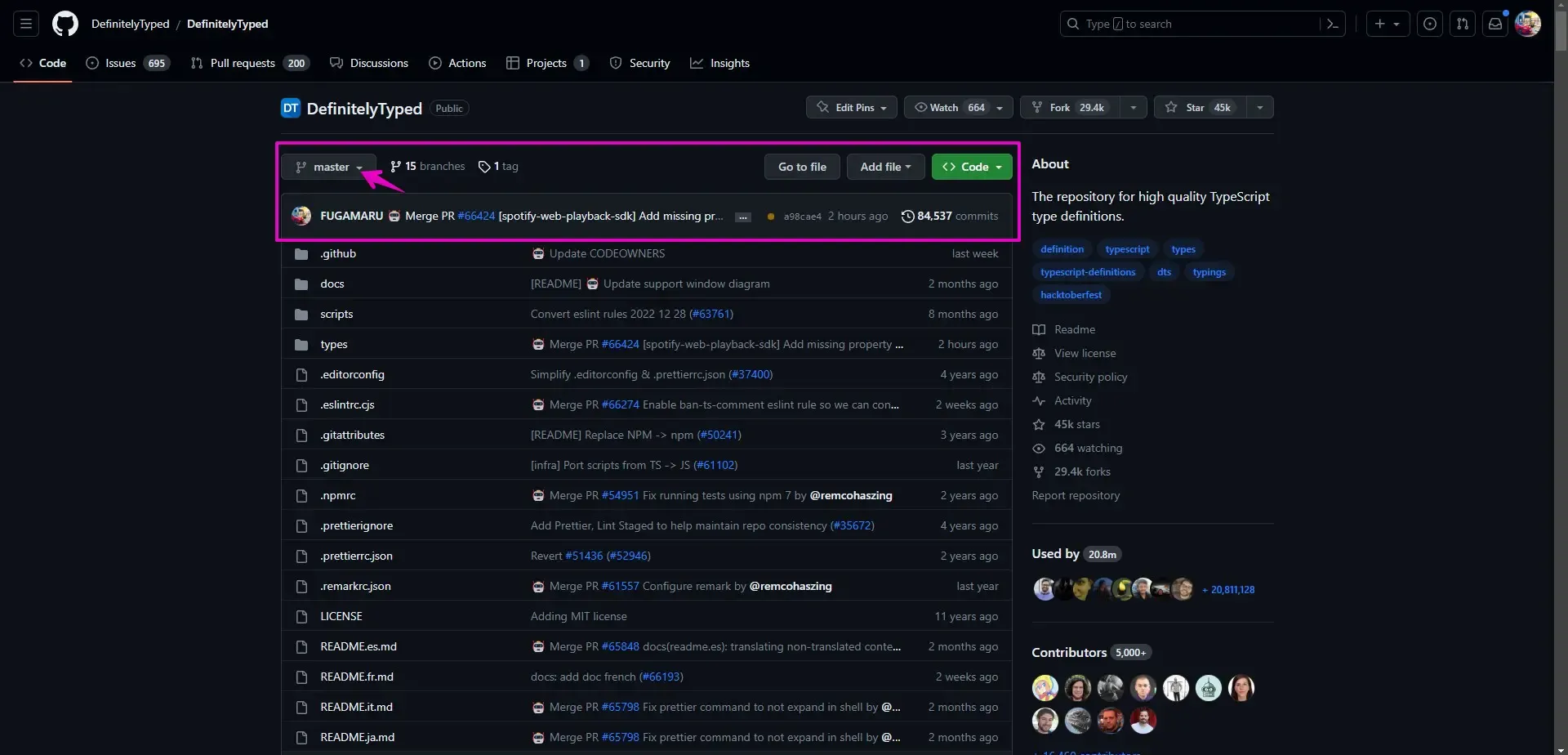Open FUGAMARU's profile from the commit row
The width and height of the screenshot is (1568, 755).
351,216
